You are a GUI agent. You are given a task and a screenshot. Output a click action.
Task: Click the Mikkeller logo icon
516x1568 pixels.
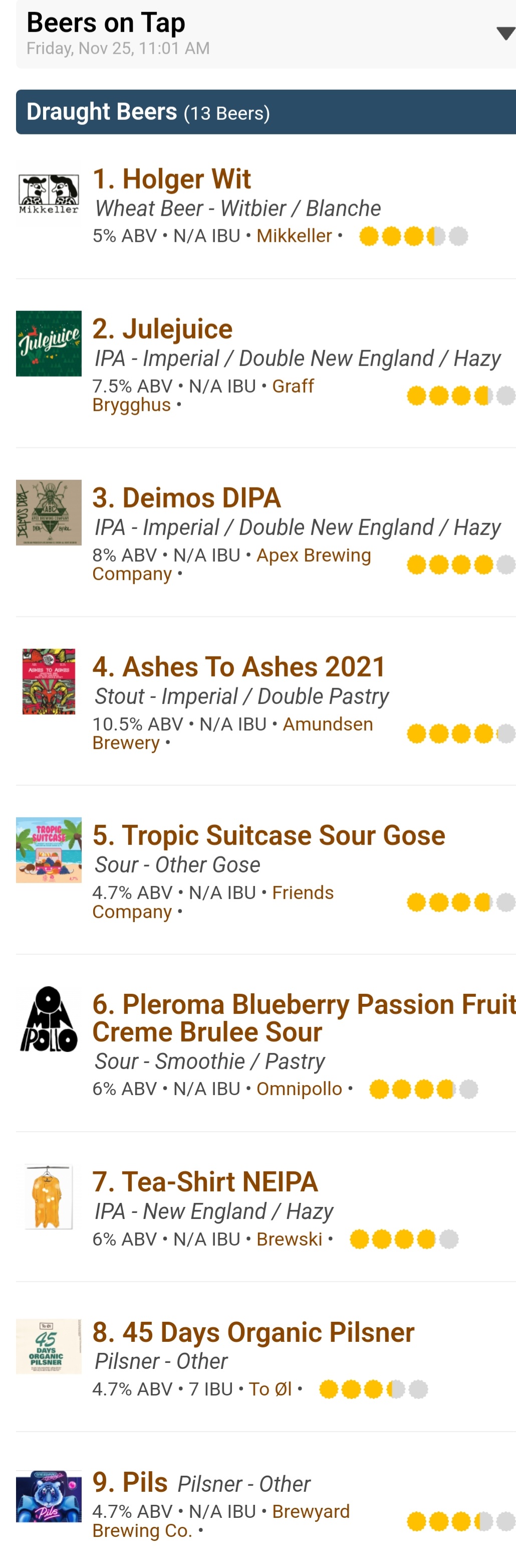tap(49, 194)
